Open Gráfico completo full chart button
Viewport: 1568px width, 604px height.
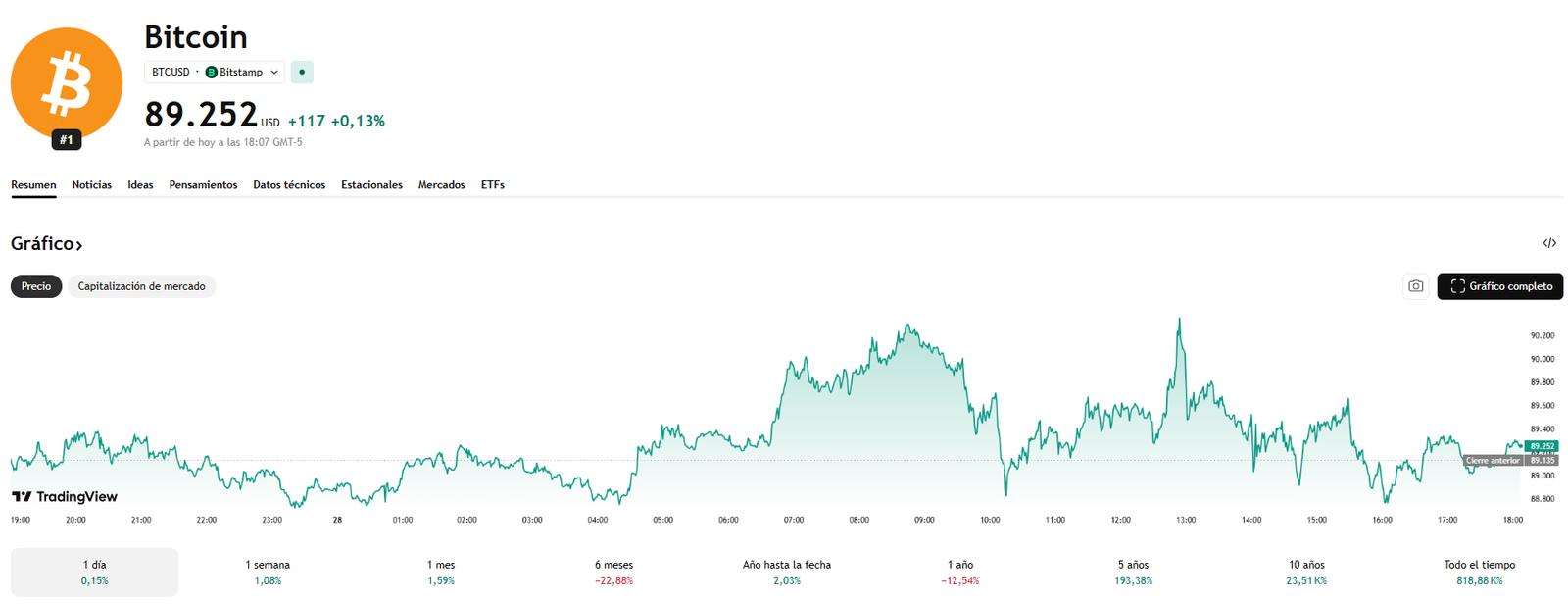coord(1499,286)
